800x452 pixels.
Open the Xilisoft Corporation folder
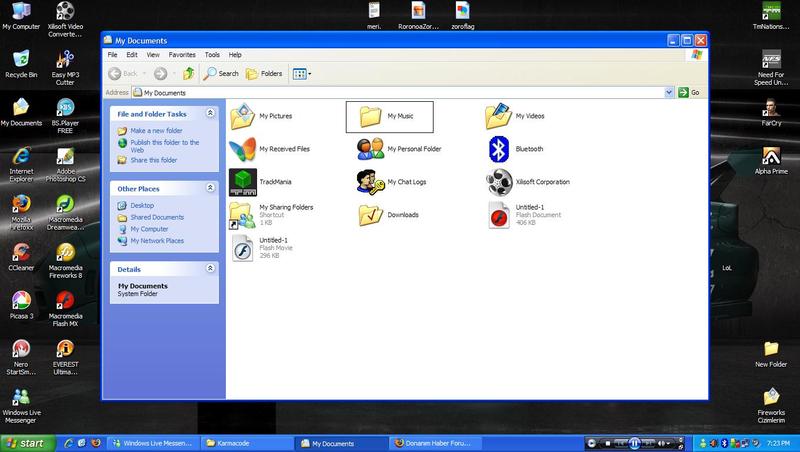[x=500, y=182]
